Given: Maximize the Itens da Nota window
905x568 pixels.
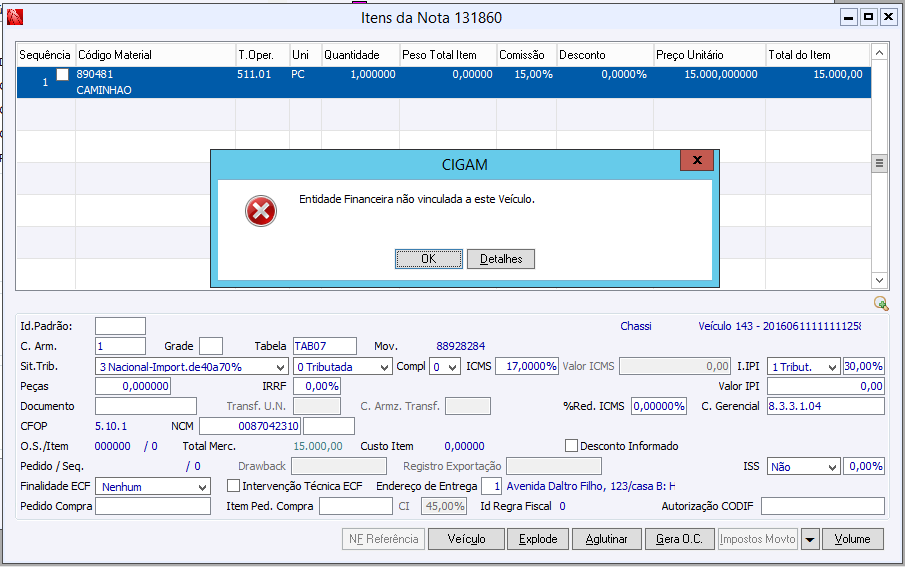Looking at the screenshot, I should pyautogui.click(x=868, y=17).
